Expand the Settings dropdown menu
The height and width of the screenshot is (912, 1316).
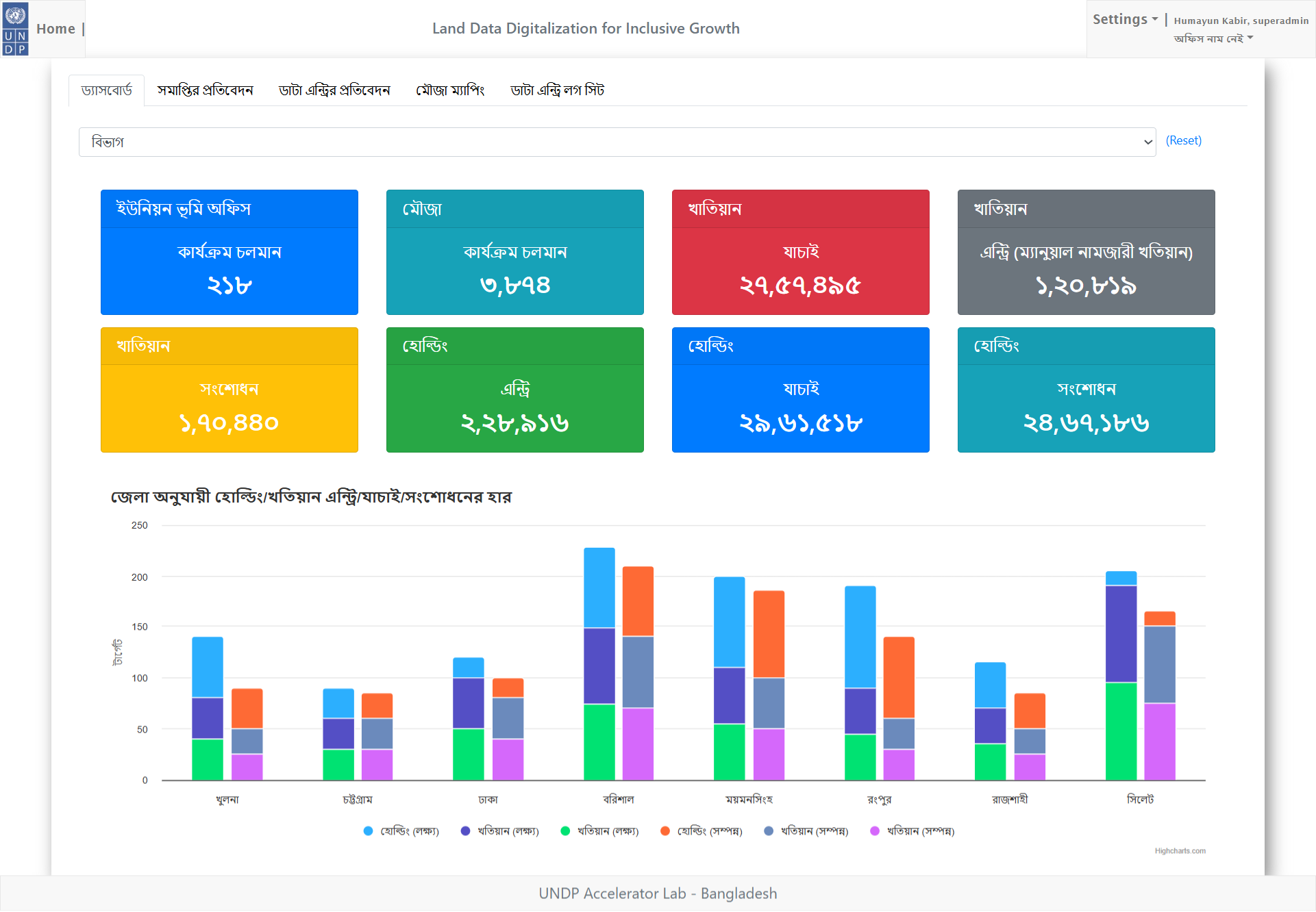point(1125,19)
